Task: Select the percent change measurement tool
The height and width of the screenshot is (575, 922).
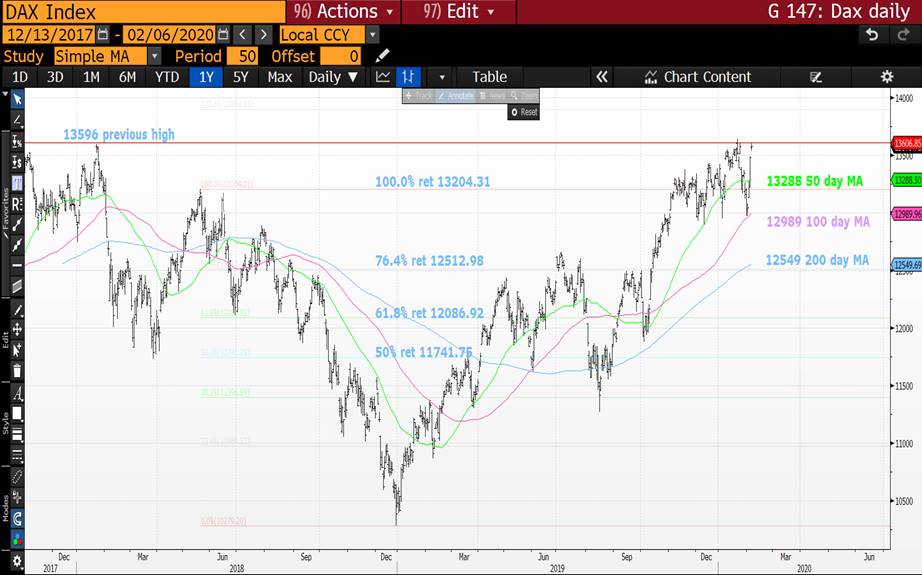Action: click(17, 141)
